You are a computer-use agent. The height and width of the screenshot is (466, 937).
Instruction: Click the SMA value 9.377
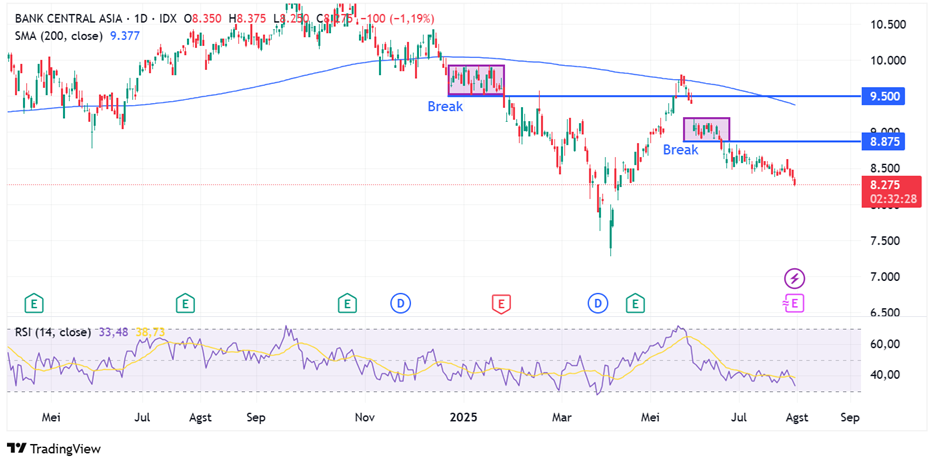(x=125, y=36)
